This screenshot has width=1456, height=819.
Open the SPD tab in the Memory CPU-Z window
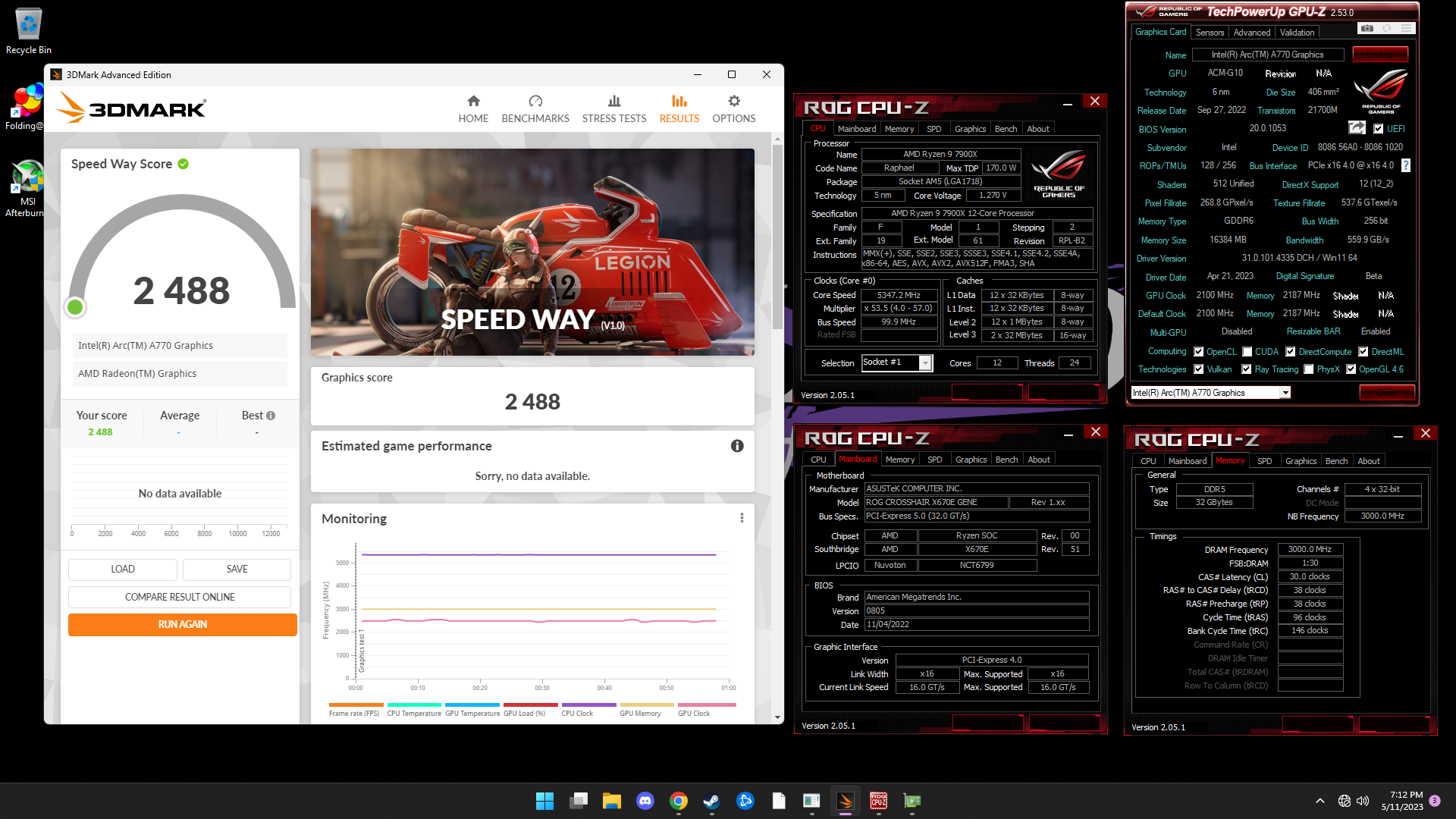coord(1265,461)
